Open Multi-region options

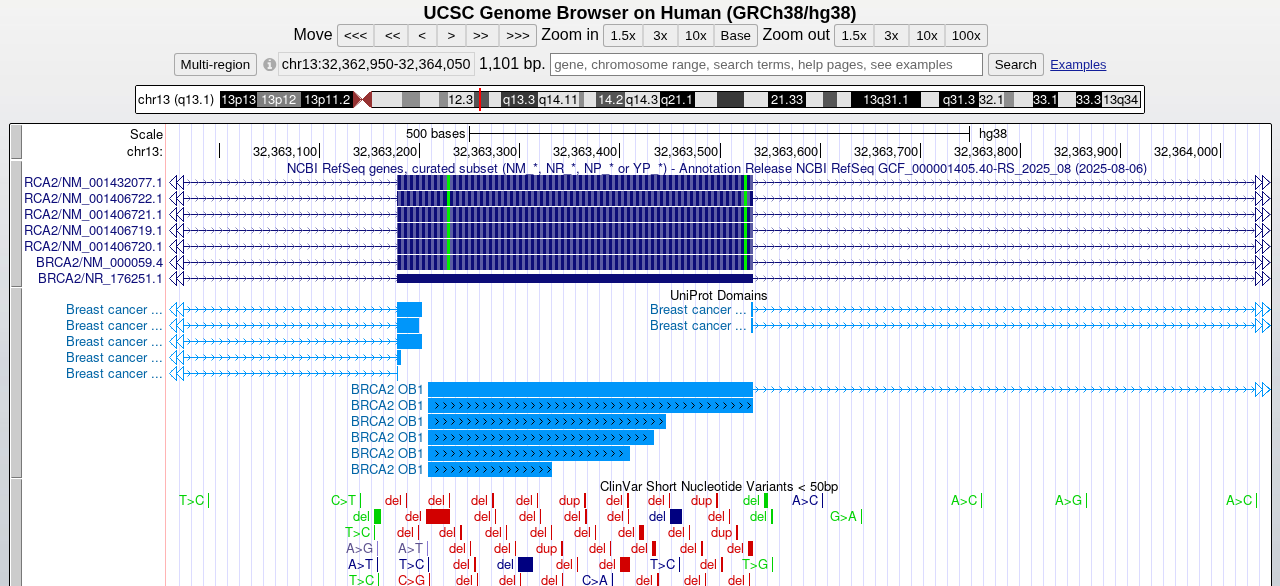point(215,65)
